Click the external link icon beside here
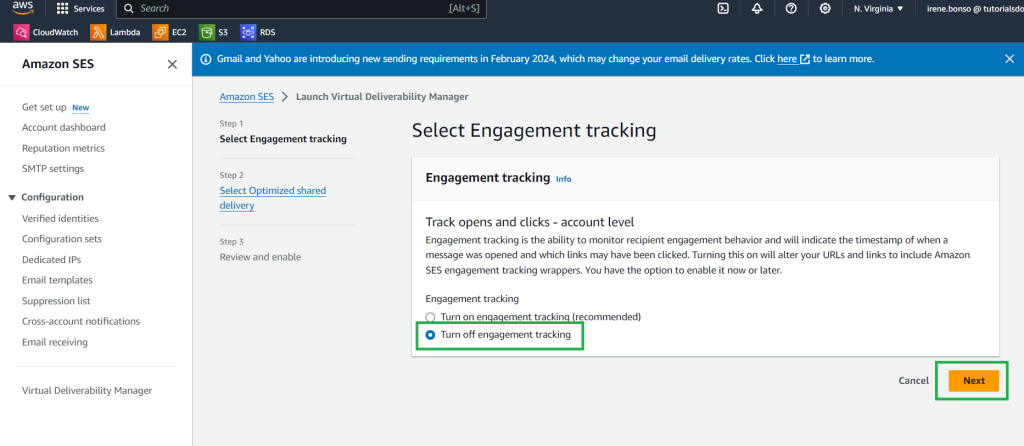1024x446 pixels. (x=805, y=59)
